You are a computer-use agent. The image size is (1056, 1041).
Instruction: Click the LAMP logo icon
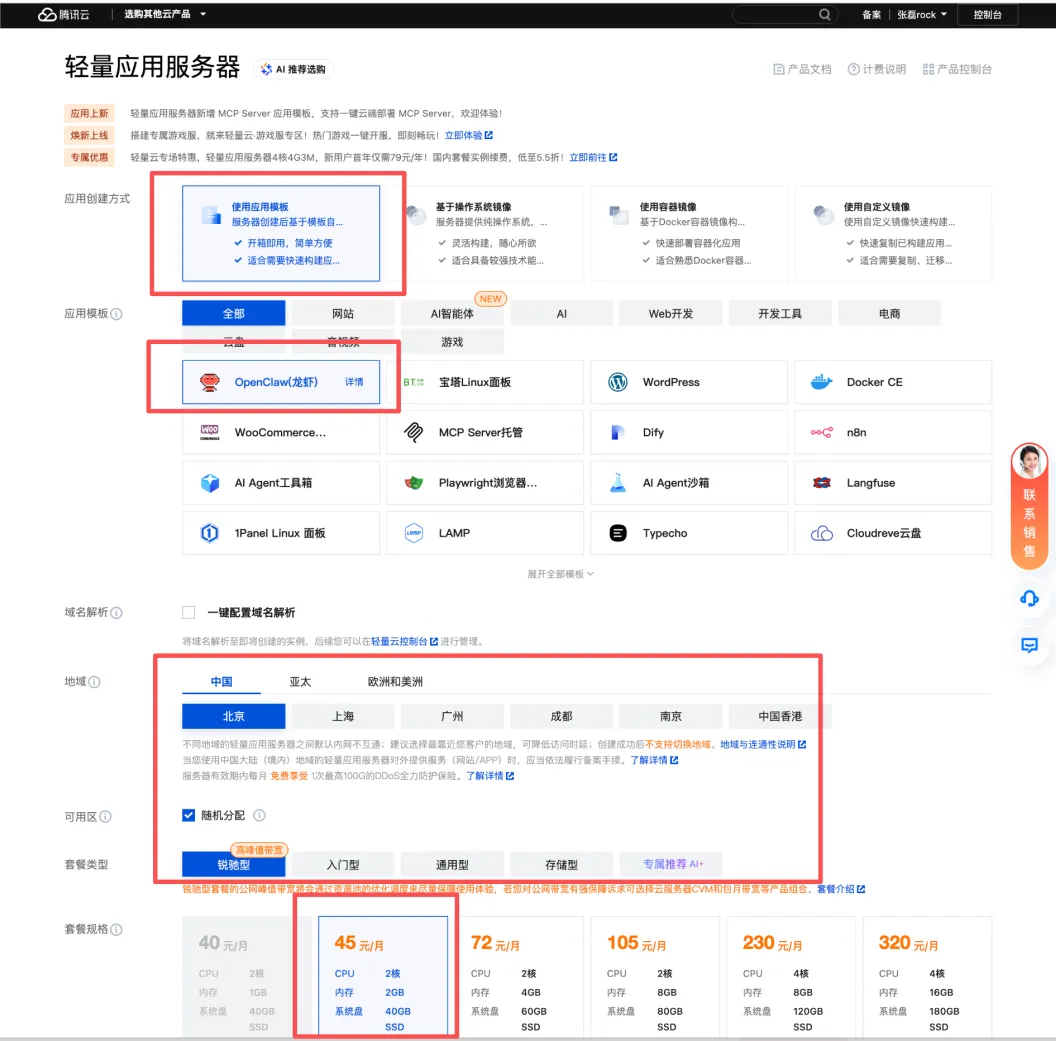414,533
